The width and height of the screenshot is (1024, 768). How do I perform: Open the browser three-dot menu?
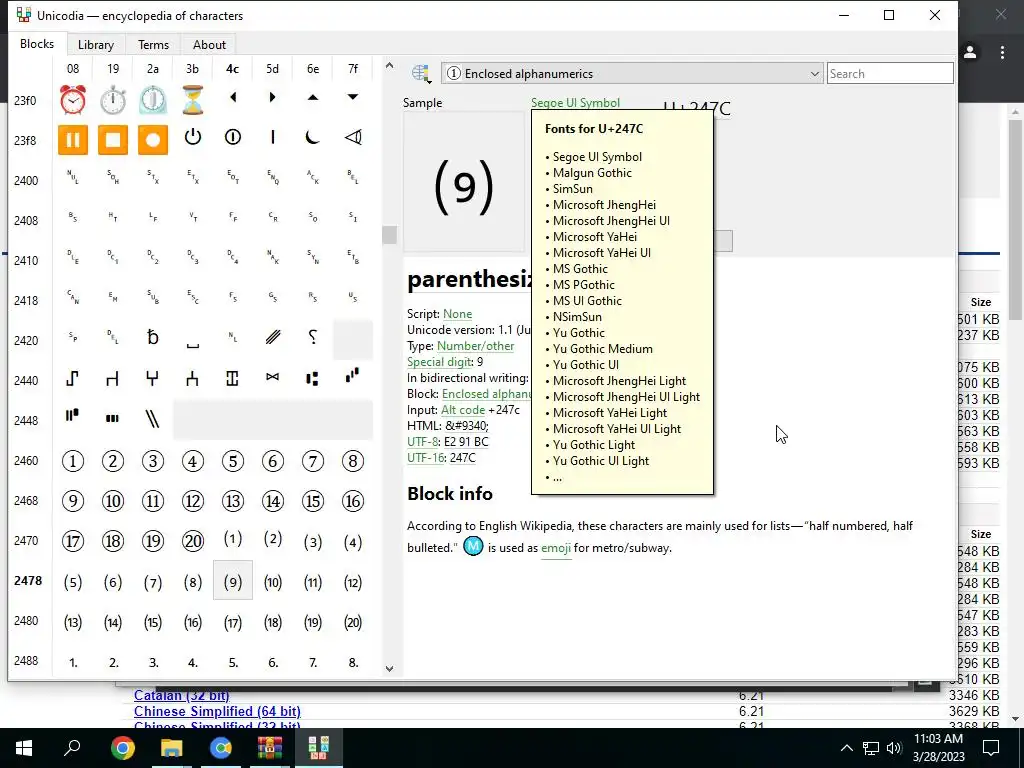[1002, 52]
